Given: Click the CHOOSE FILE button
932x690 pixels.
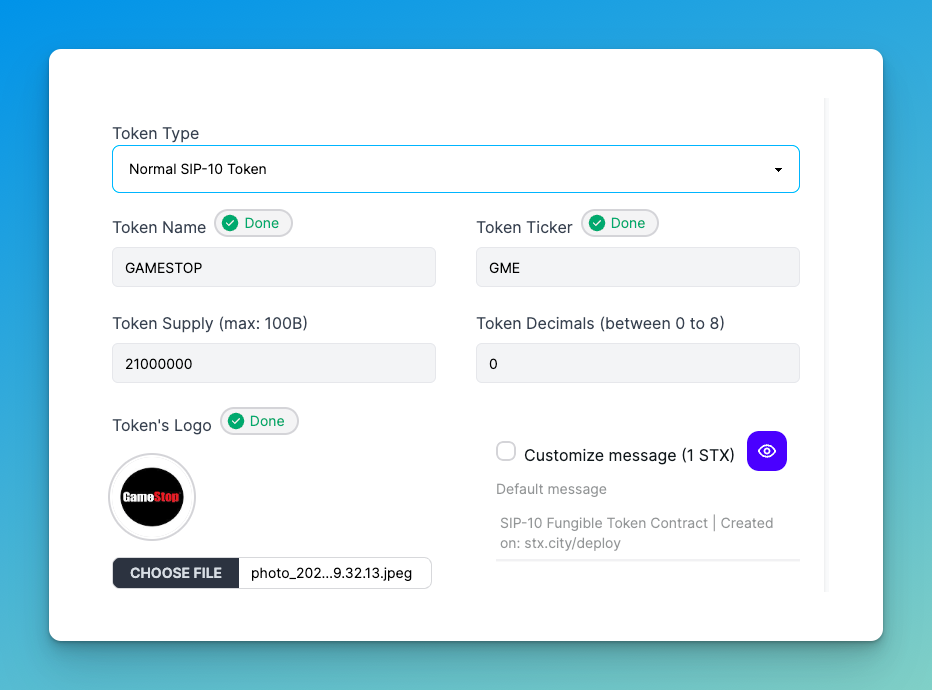Looking at the screenshot, I should tap(176, 573).
